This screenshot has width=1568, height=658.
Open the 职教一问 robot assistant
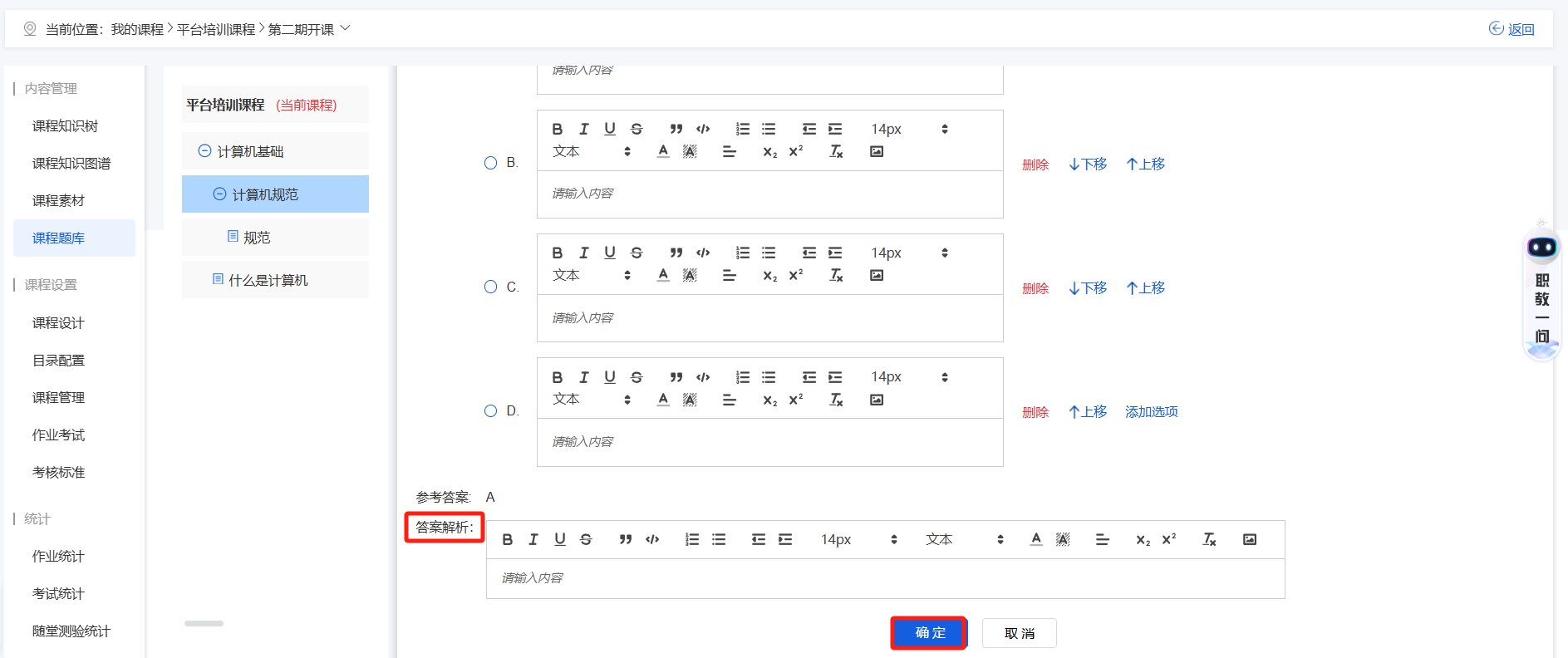point(1541,299)
